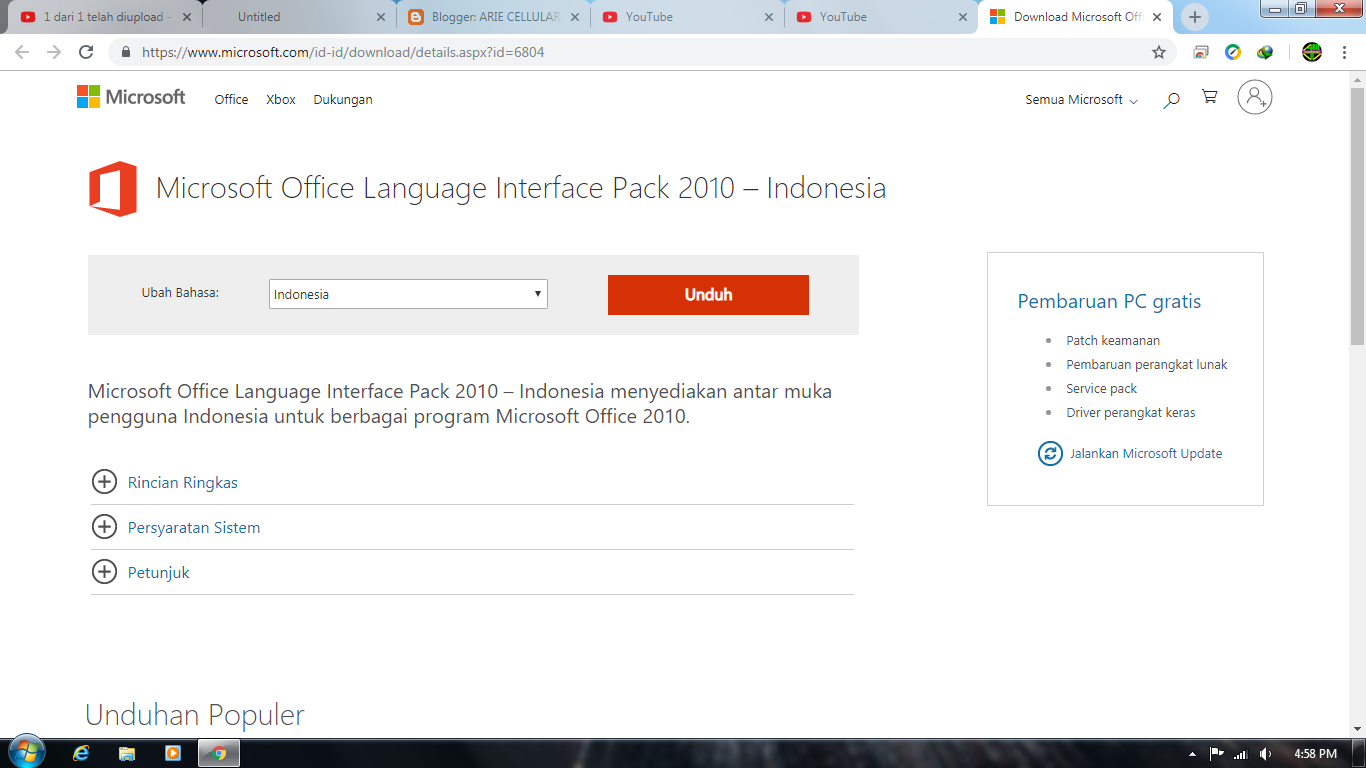Click the Chrome Remote Desktop extension icon
This screenshot has height=768, width=1366.
coord(1201,52)
